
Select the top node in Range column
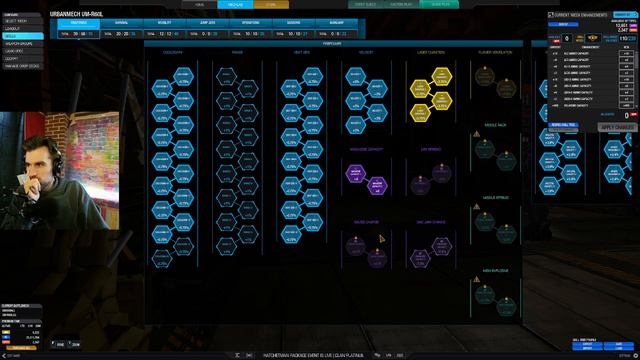point(226,77)
